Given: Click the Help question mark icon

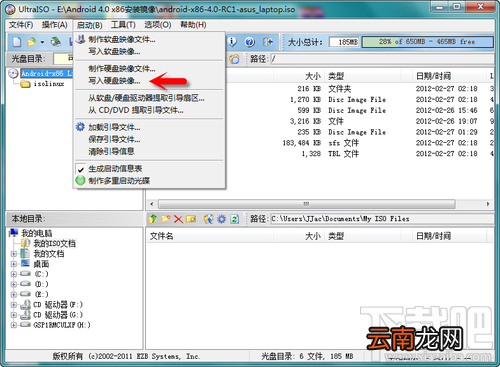Looking at the screenshot, I should click(x=250, y=42).
